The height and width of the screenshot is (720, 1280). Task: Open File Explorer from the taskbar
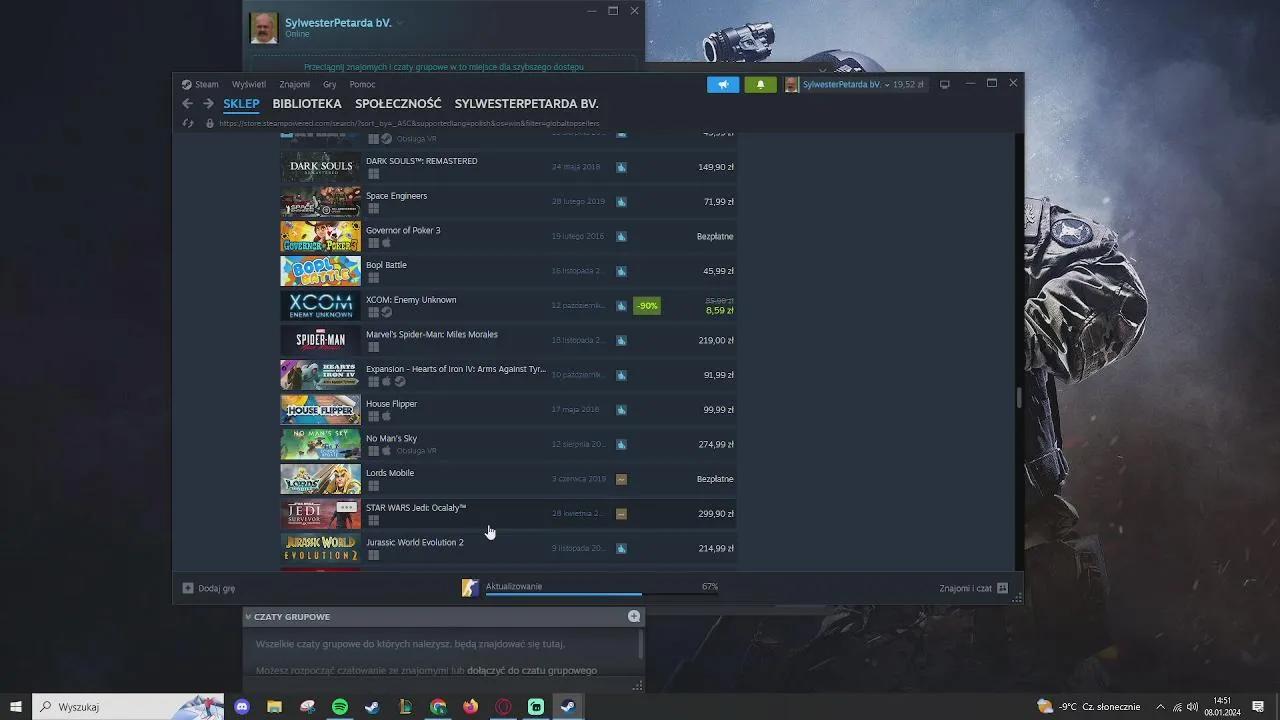(x=274, y=707)
